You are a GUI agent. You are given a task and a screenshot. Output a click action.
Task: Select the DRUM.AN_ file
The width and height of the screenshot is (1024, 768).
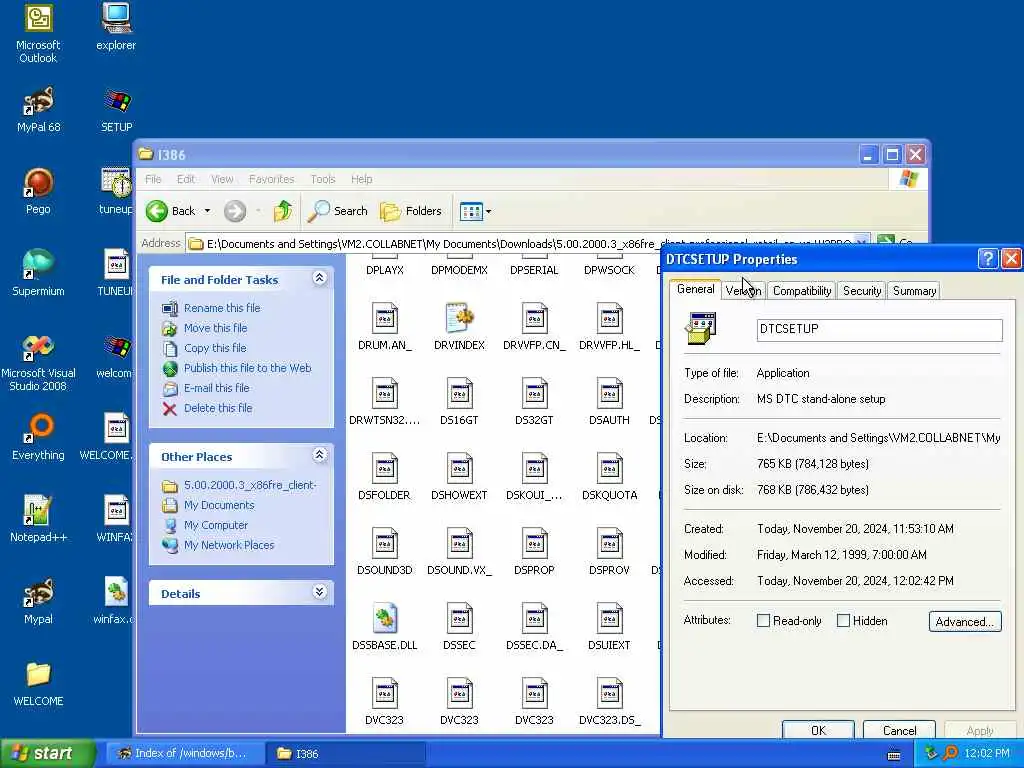[x=385, y=327]
